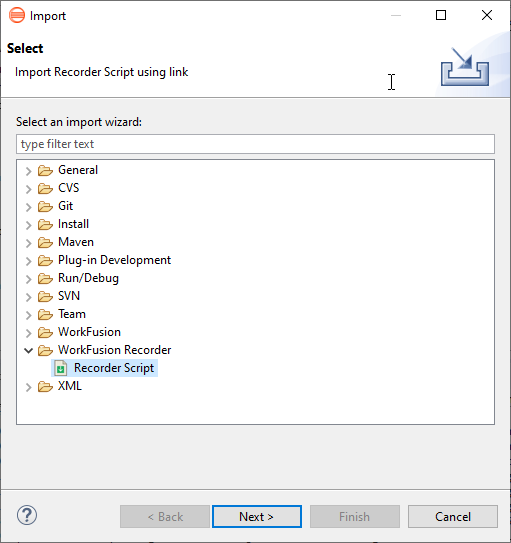
Task: Open the help question mark icon
Action: click(x=27, y=515)
